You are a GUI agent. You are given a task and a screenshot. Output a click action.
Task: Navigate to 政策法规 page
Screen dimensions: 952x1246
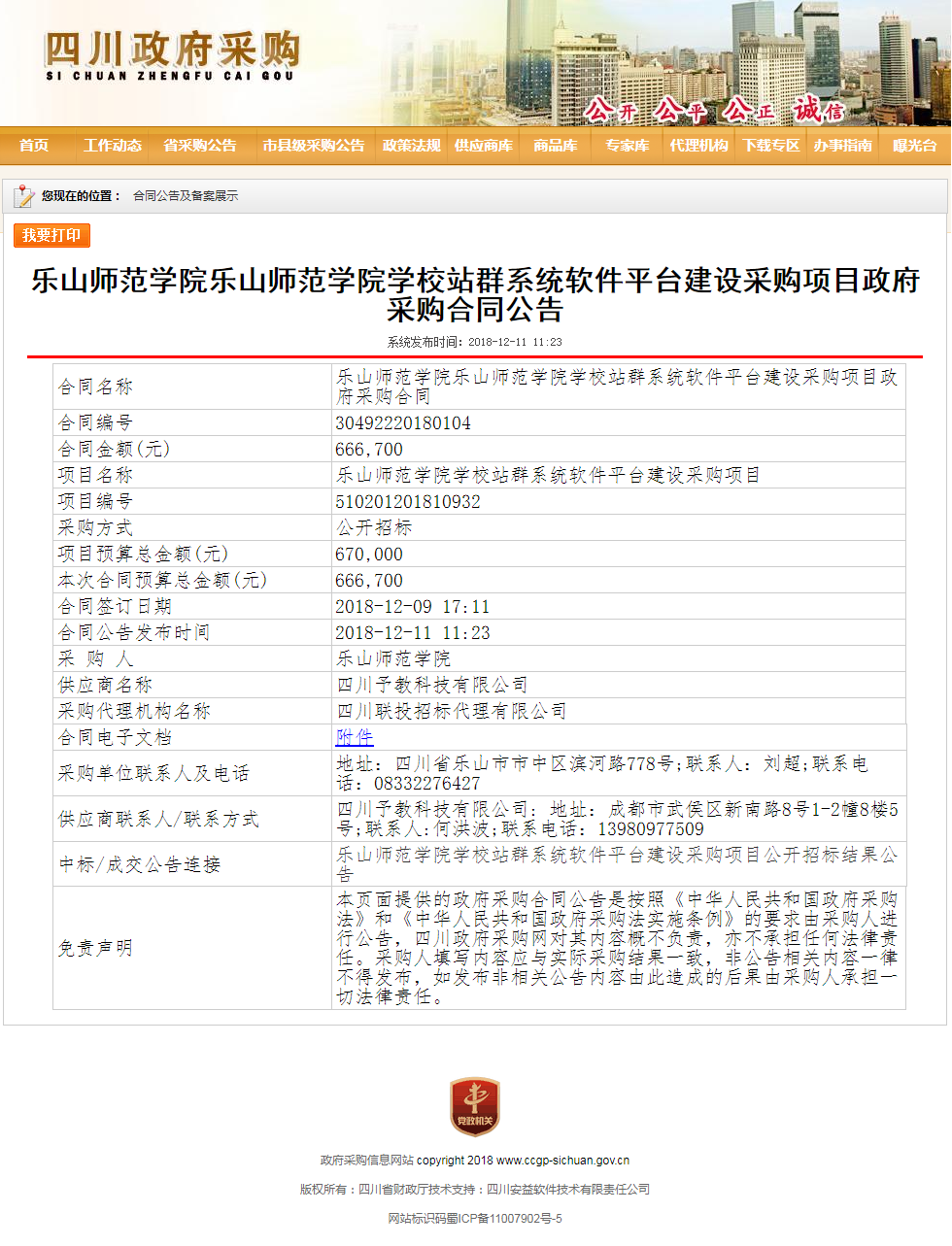coord(411,146)
